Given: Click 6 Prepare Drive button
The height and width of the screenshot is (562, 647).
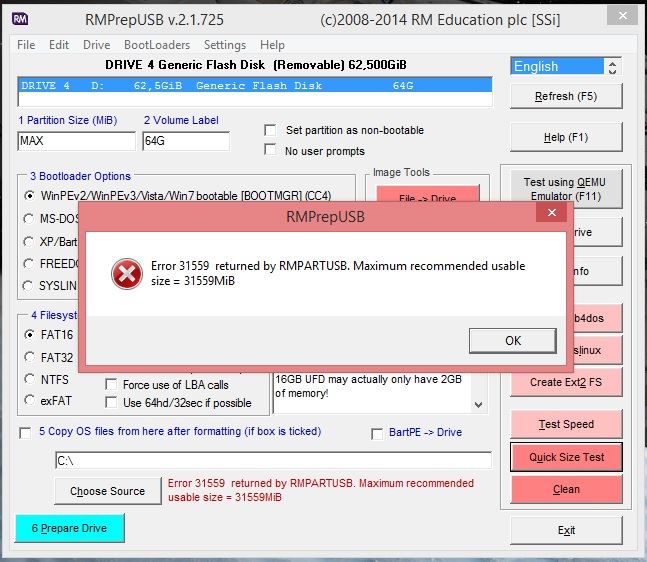Looking at the screenshot, I should pos(70,528).
